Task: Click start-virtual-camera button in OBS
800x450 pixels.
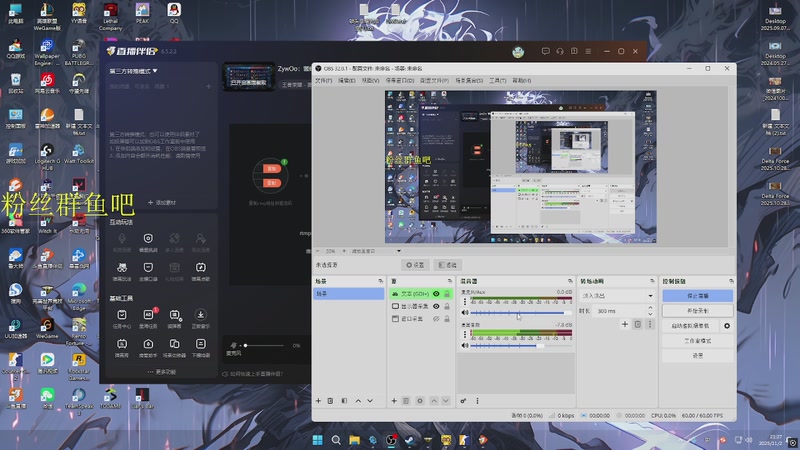Action: click(690, 326)
